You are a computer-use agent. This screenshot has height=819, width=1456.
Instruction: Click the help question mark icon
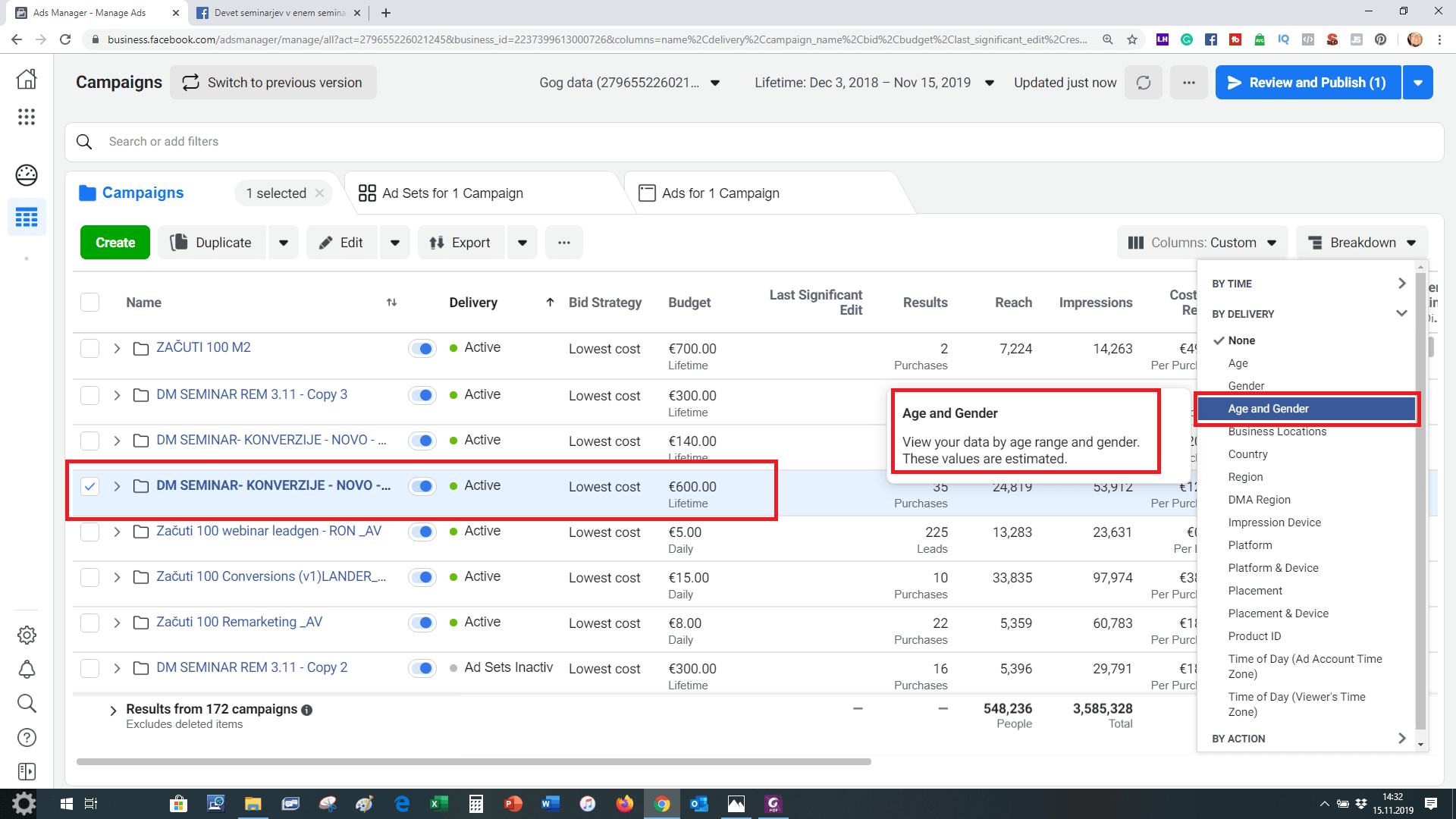coord(27,737)
